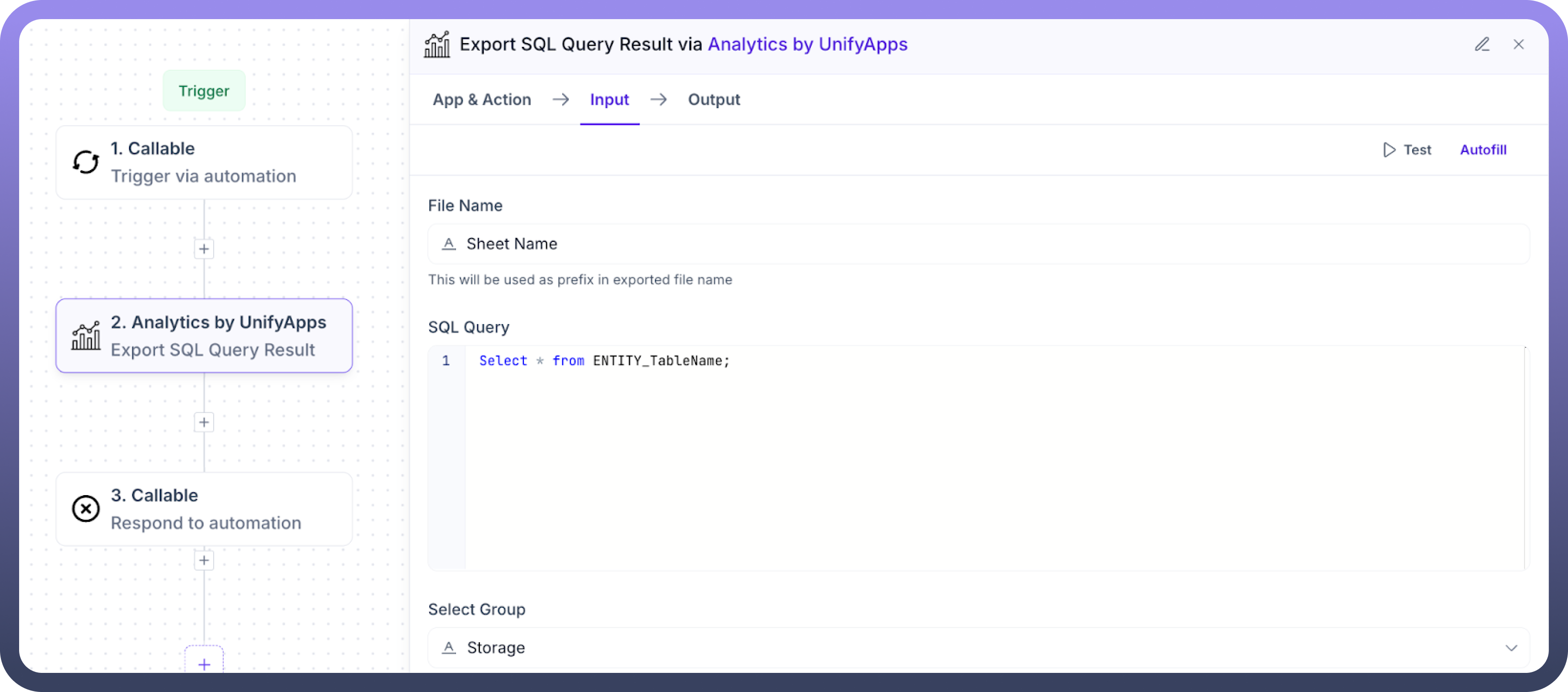Run the Test button
Screen dimensions: 1568x692
pos(1407,150)
